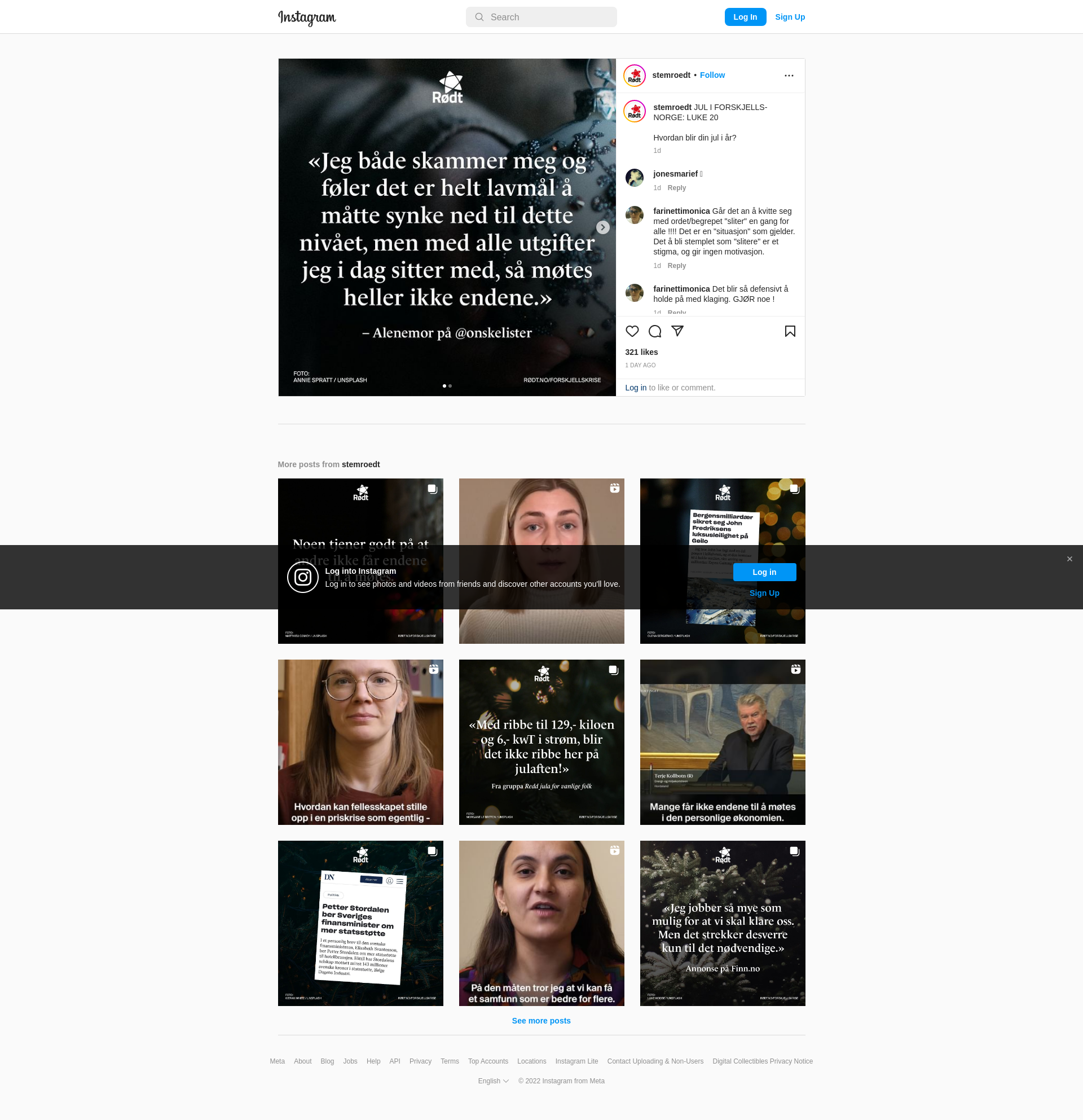The height and width of the screenshot is (1120, 1083).
Task: Open the Privacy footer link
Action: (x=420, y=1061)
